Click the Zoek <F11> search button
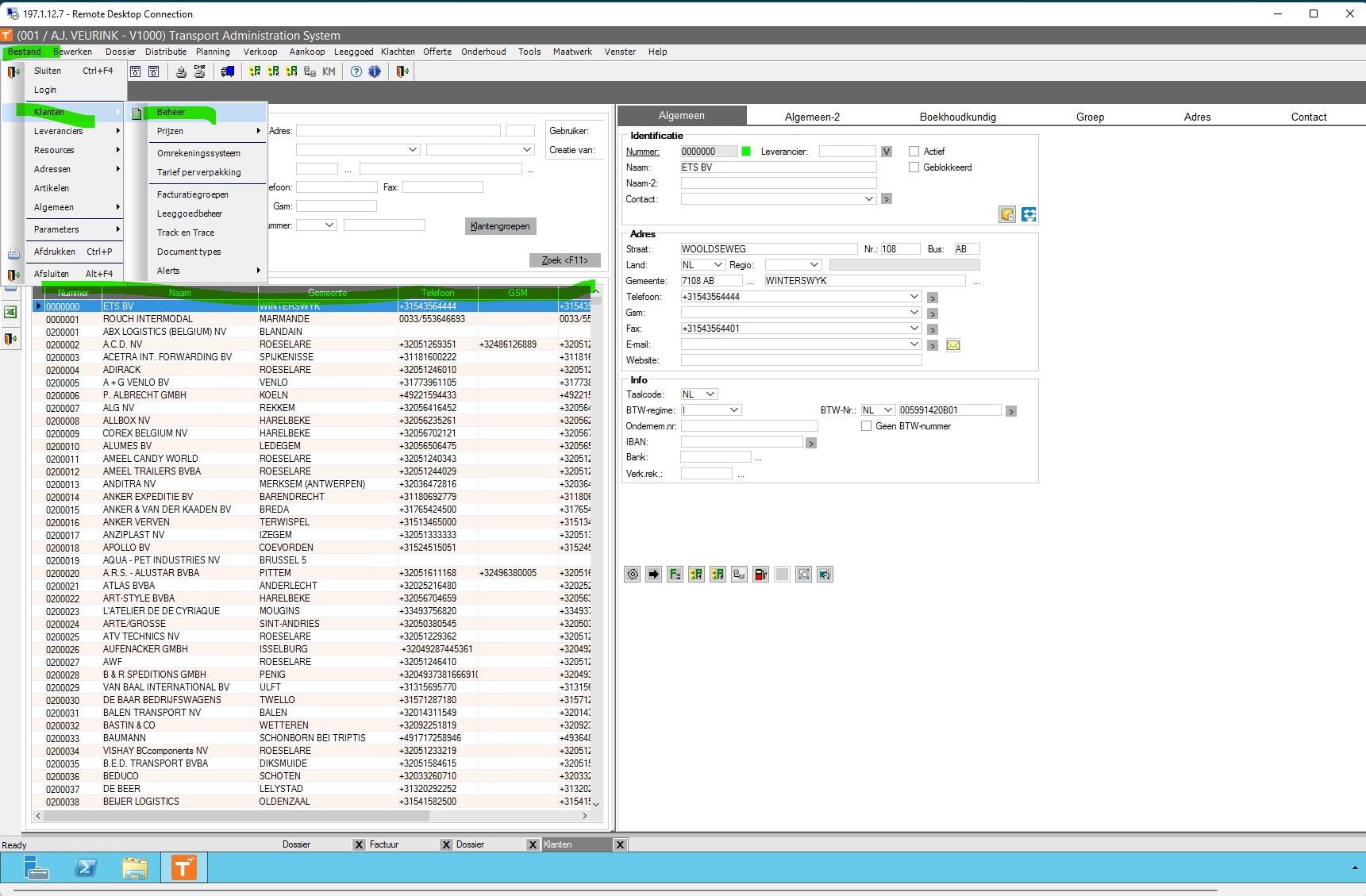The width and height of the screenshot is (1366, 896). (565, 260)
